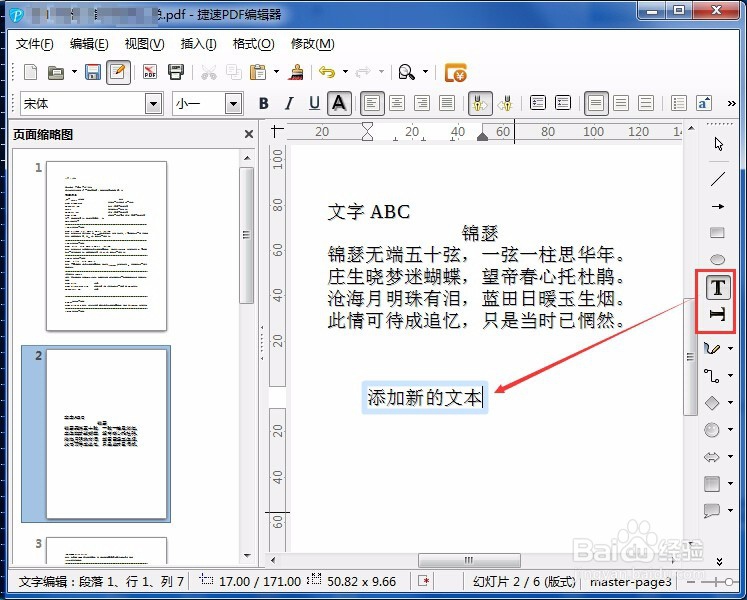Expand dropdown arrow beside flowchart tool
Screen dimensions: 747x600
click(730, 483)
